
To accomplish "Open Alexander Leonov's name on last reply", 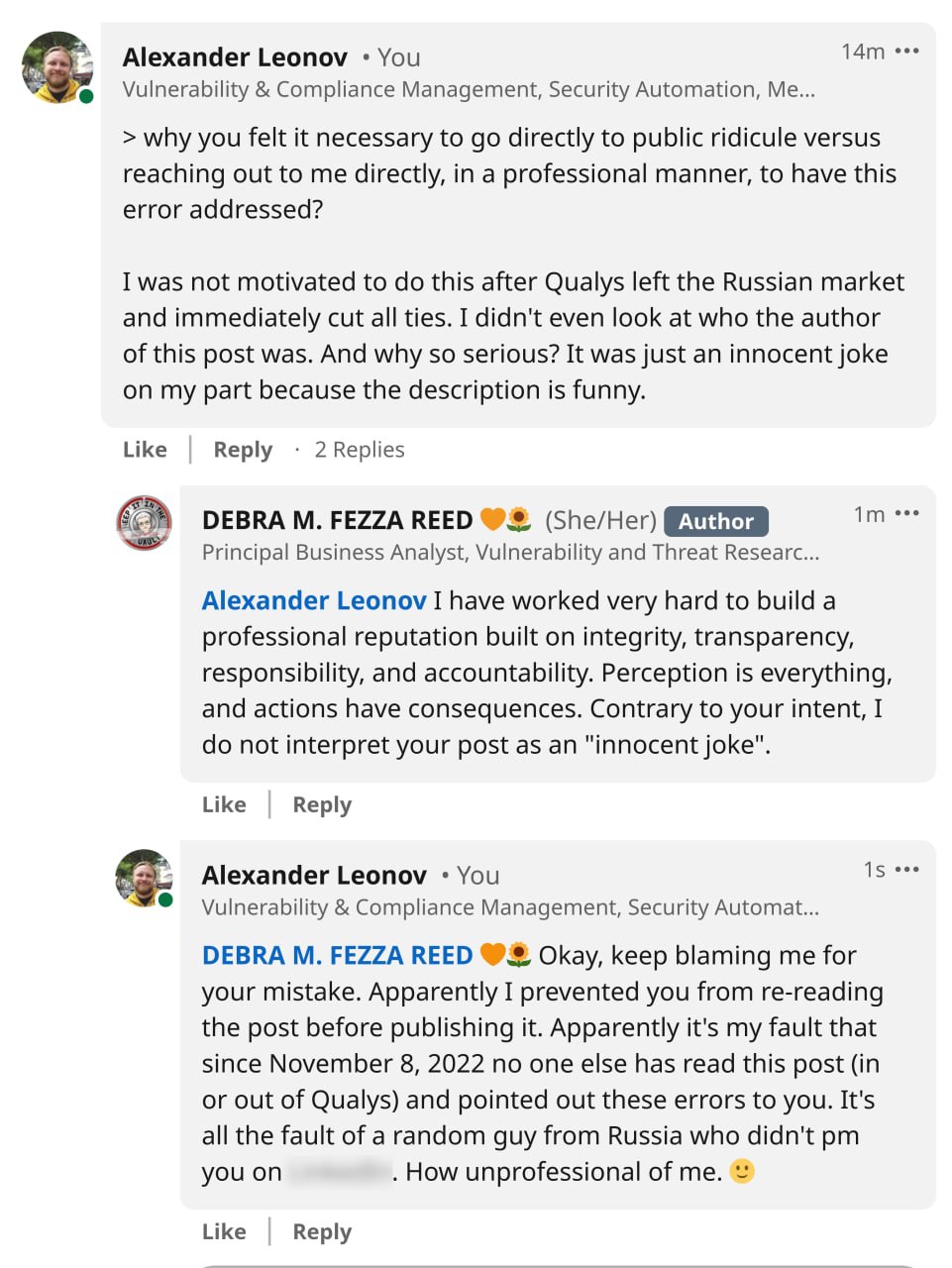I will [x=314, y=876].
